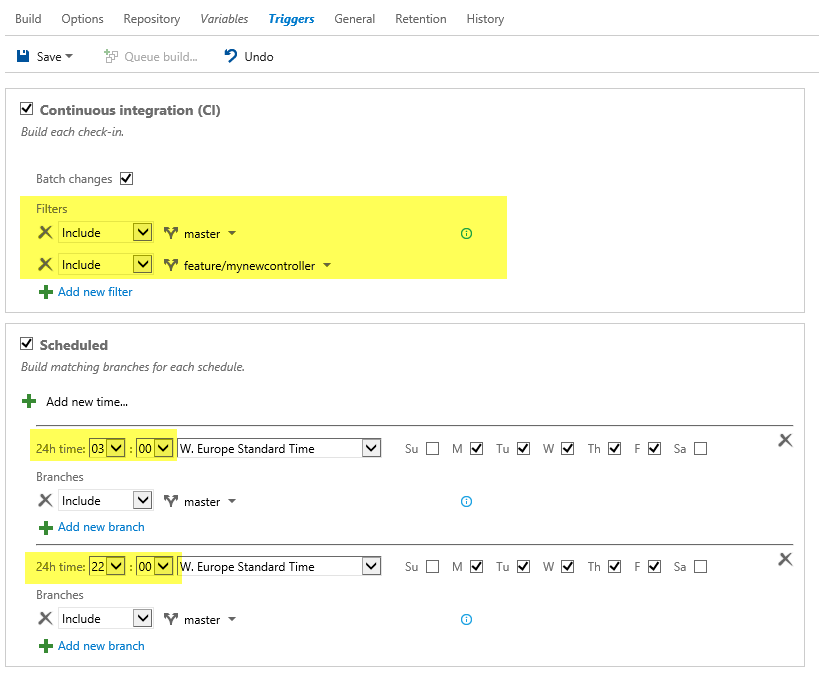Click the green info icon beside master filter
Image resolution: width=819 pixels, height=677 pixels.
point(466,234)
